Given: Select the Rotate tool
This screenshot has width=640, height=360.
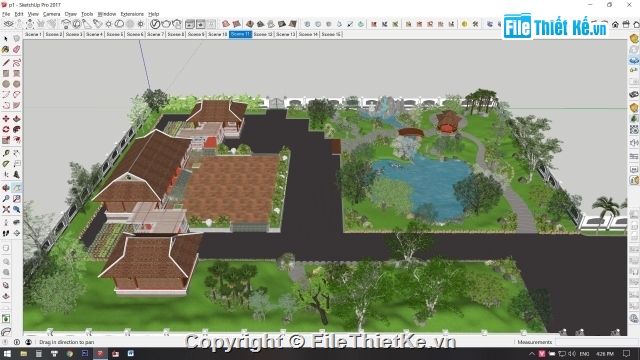Looking at the screenshot, I should (6, 129).
